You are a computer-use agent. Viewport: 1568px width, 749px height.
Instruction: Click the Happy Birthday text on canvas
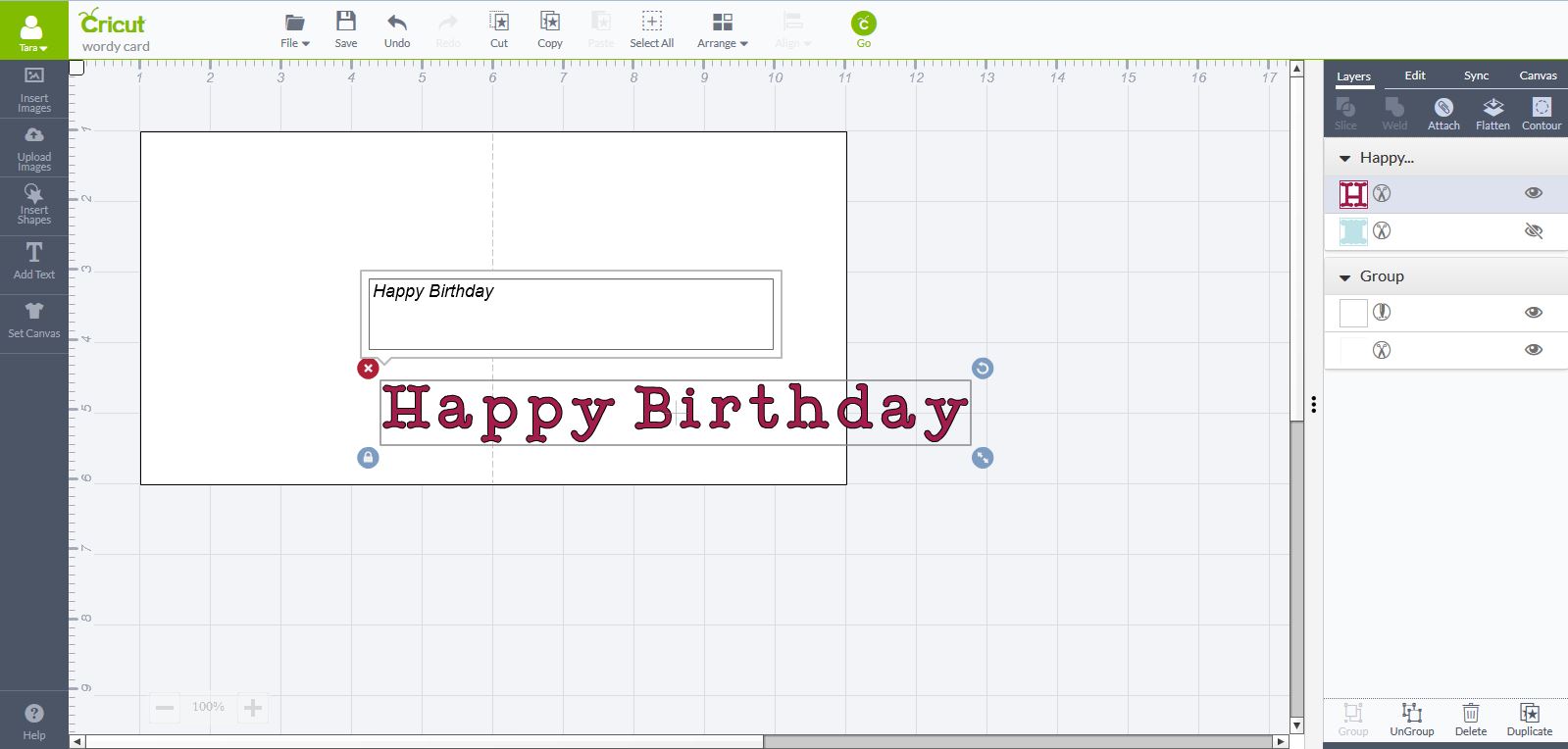click(x=675, y=411)
